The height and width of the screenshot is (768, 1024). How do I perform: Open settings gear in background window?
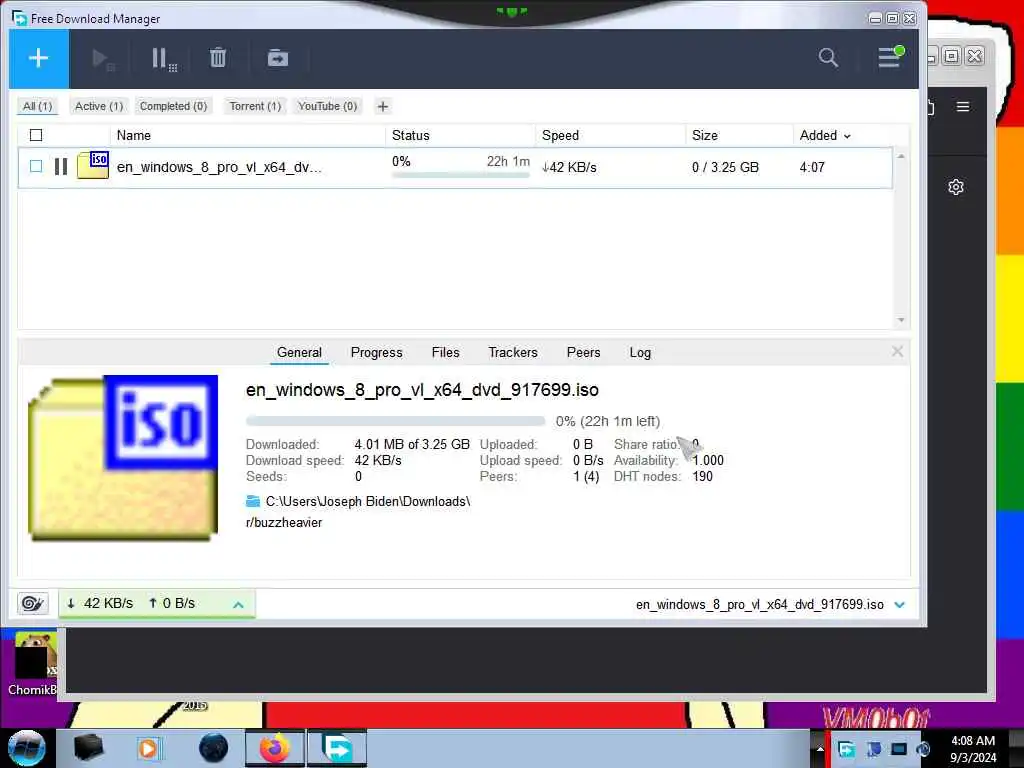click(x=955, y=187)
